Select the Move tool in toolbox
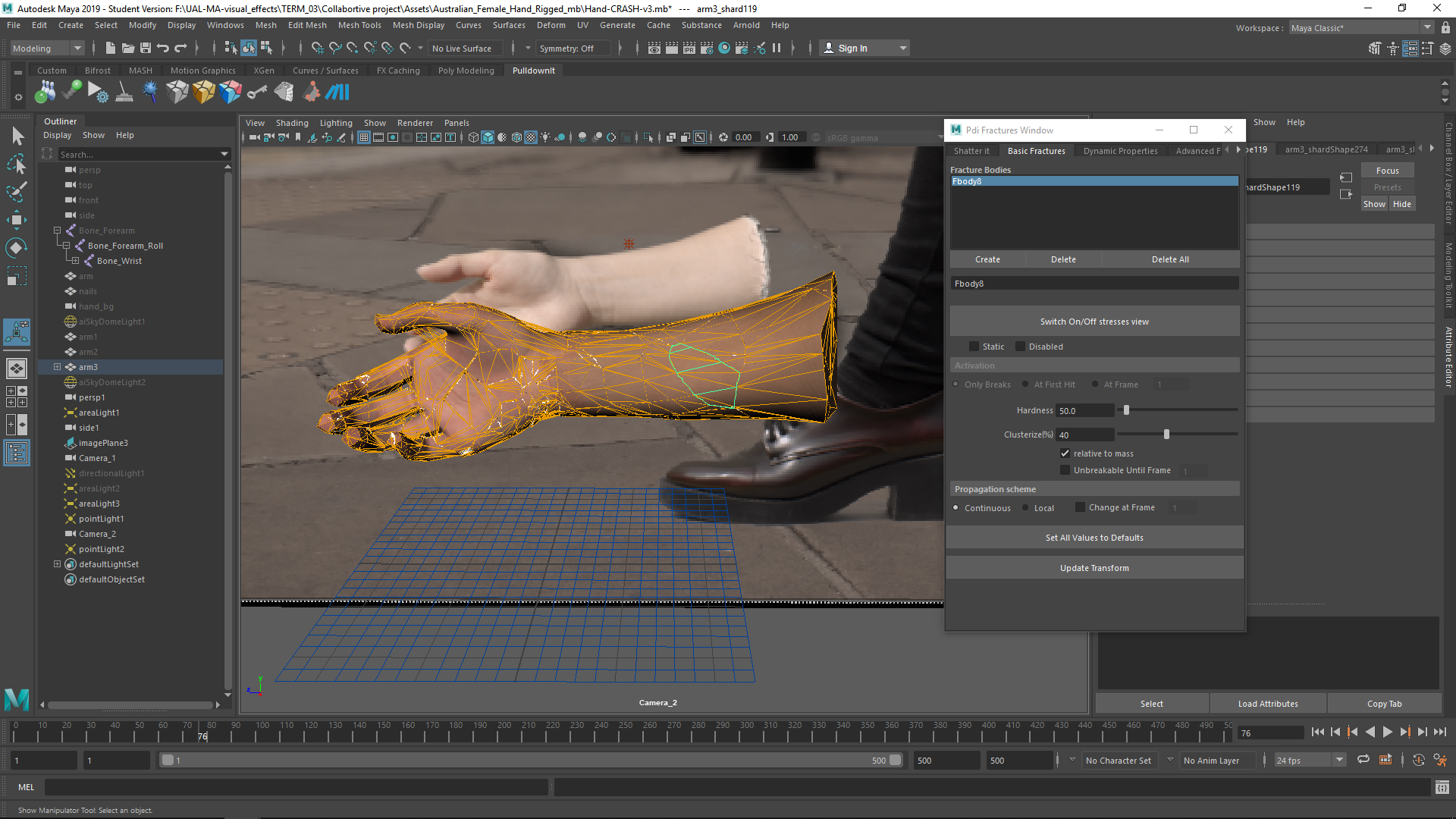 point(17,221)
